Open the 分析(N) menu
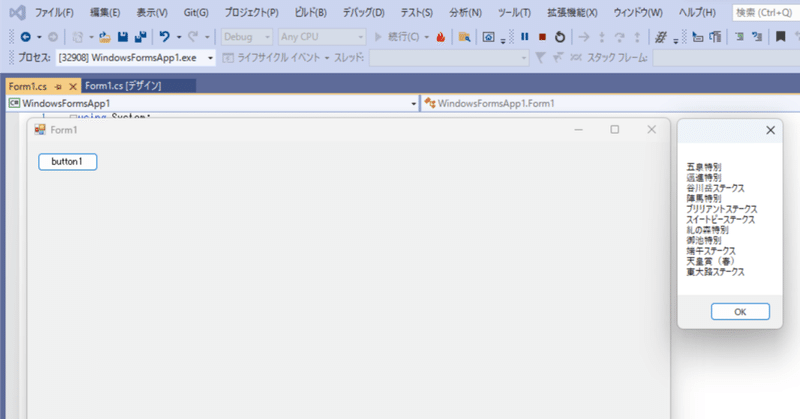Image resolution: width=800 pixels, height=419 pixels. click(x=465, y=13)
